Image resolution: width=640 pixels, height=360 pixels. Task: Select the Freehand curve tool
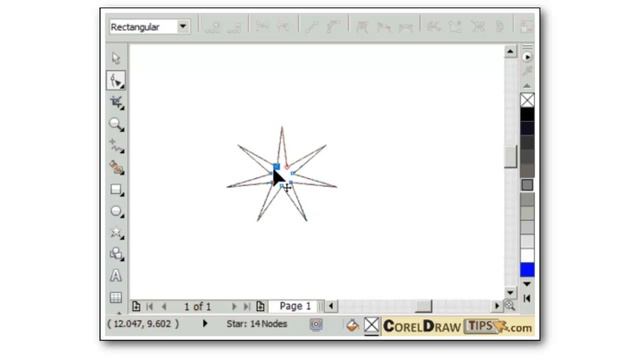[x=116, y=146]
